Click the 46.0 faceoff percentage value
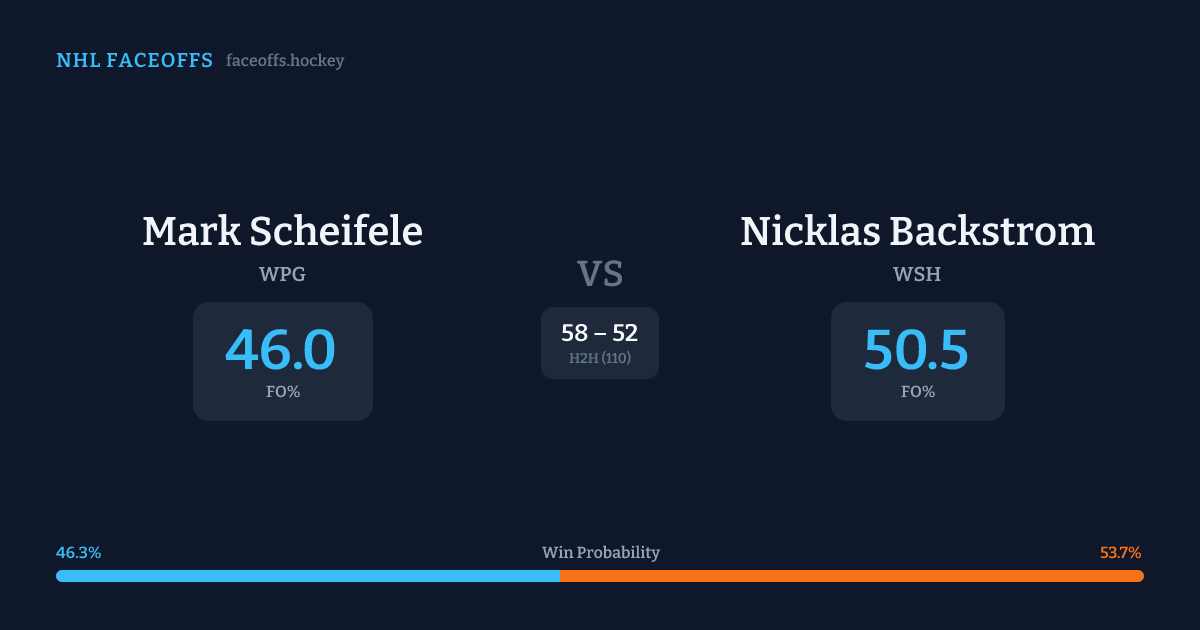The height and width of the screenshot is (630, 1200). pyautogui.click(x=281, y=350)
